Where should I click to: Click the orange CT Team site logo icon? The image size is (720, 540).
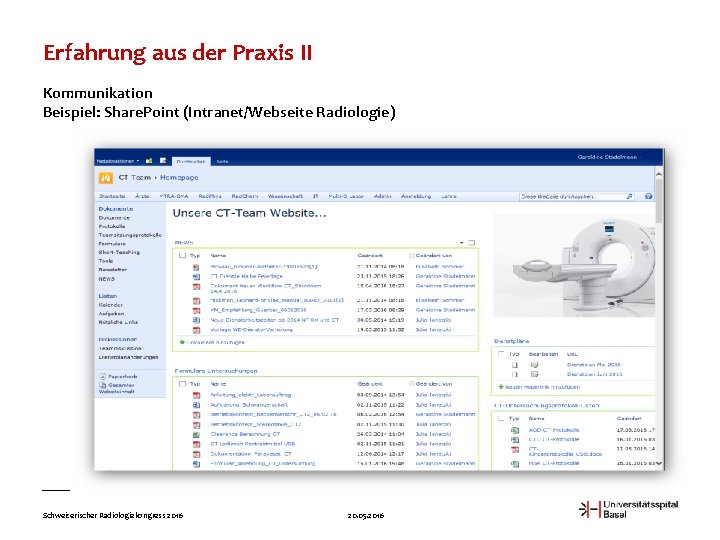(x=106, y=178)
